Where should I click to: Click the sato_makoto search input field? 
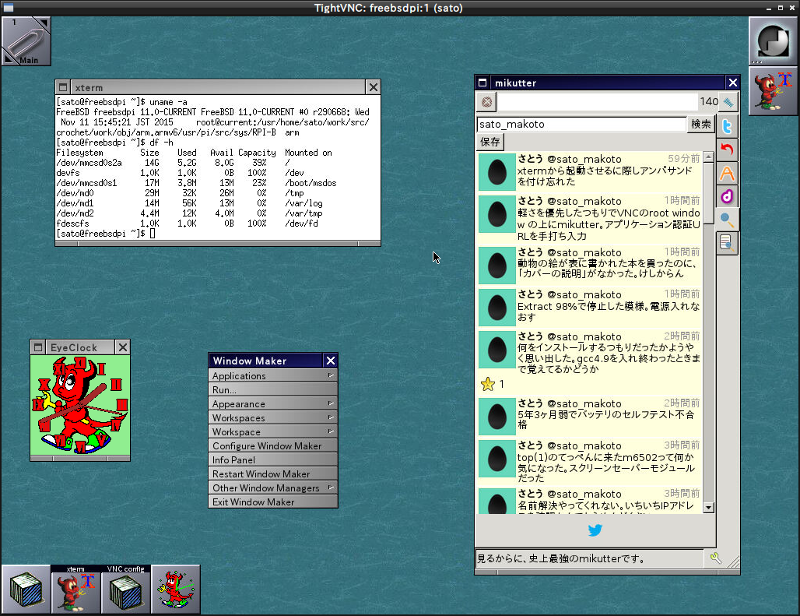582,124
